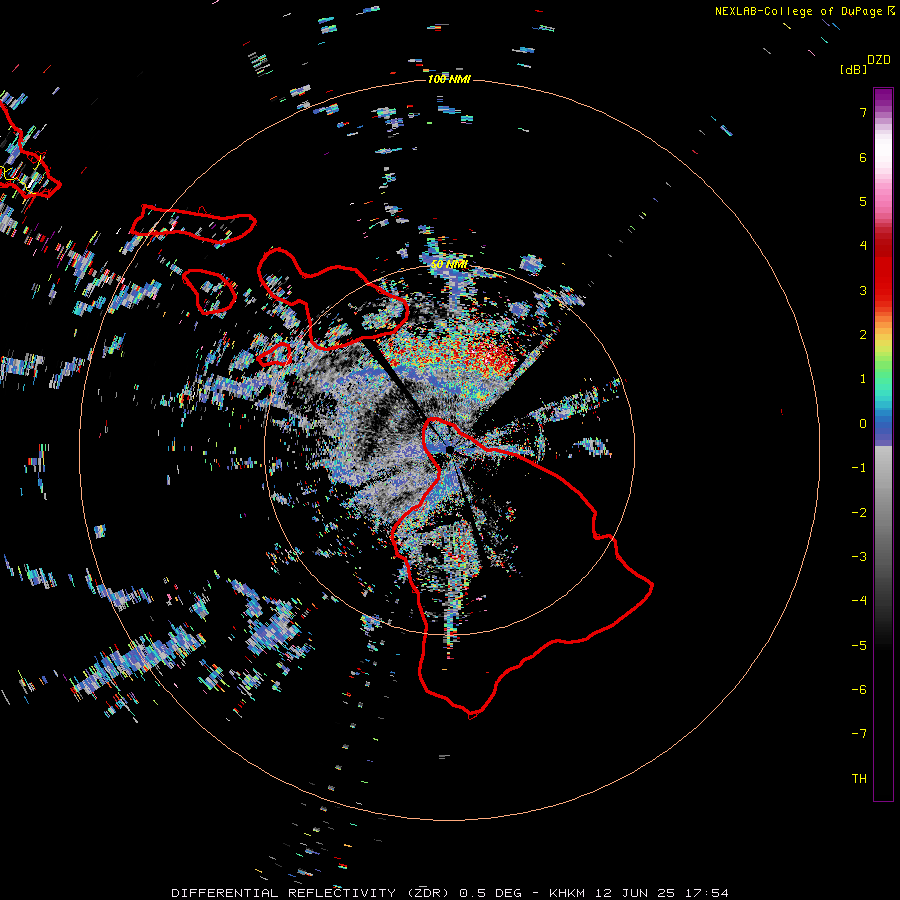Click the purple top of the color bar
This screenshot has width=900, height=900.
click(x=883, y=99)
